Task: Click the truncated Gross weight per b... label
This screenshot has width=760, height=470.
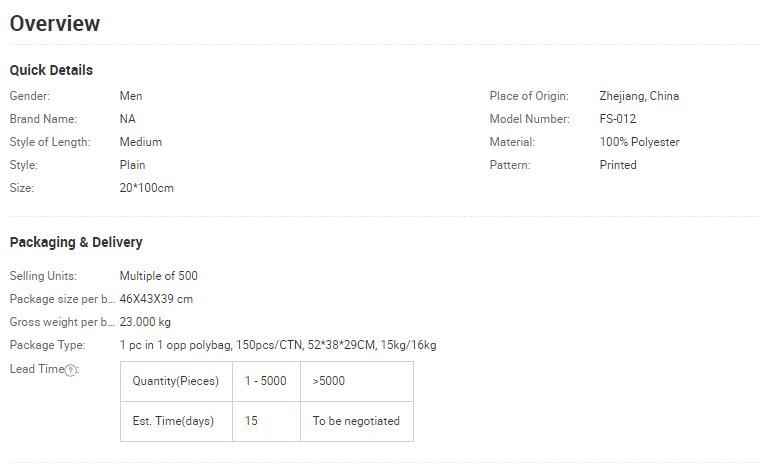Action: click(62, 322)
